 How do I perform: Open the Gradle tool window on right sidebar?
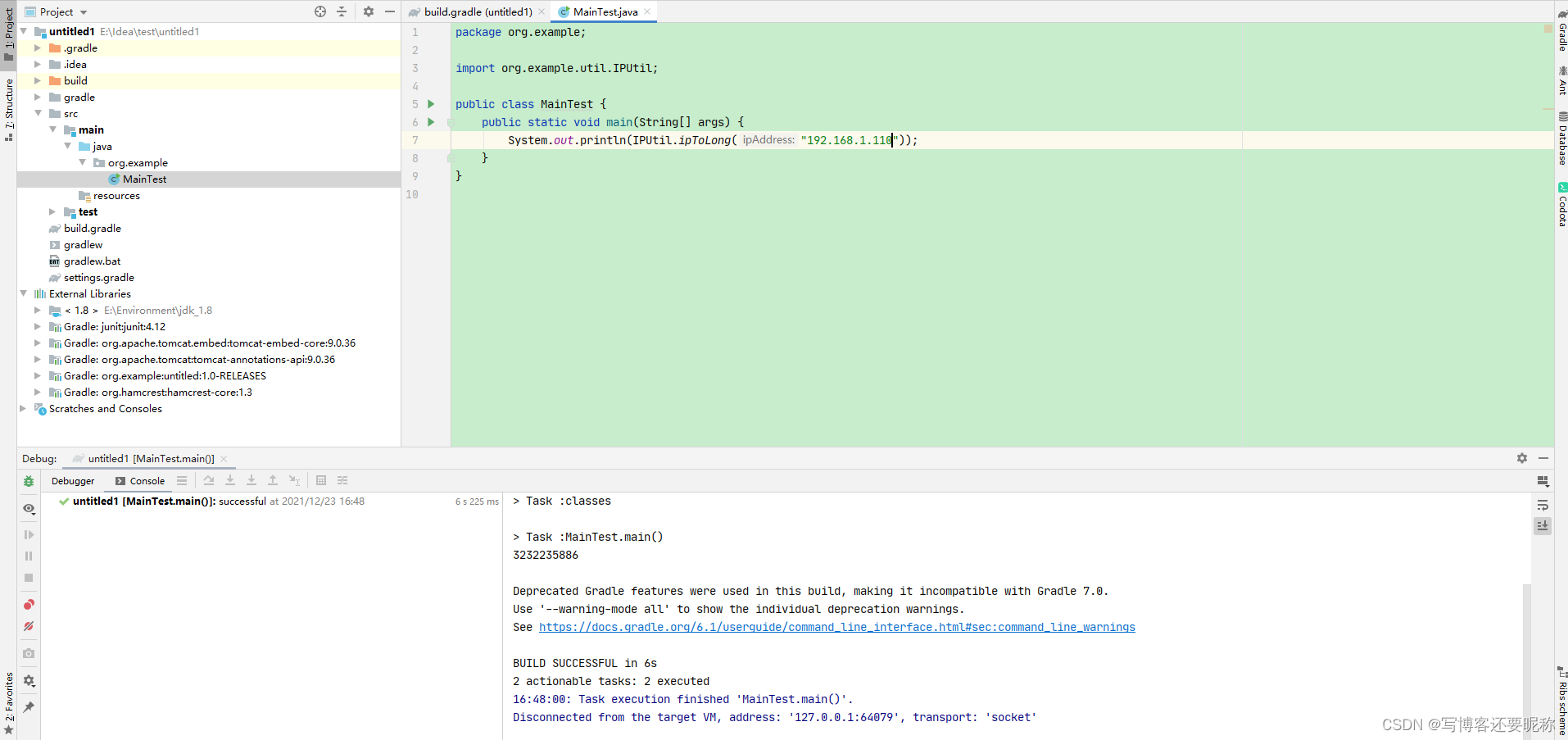(x=1562, y=31)
